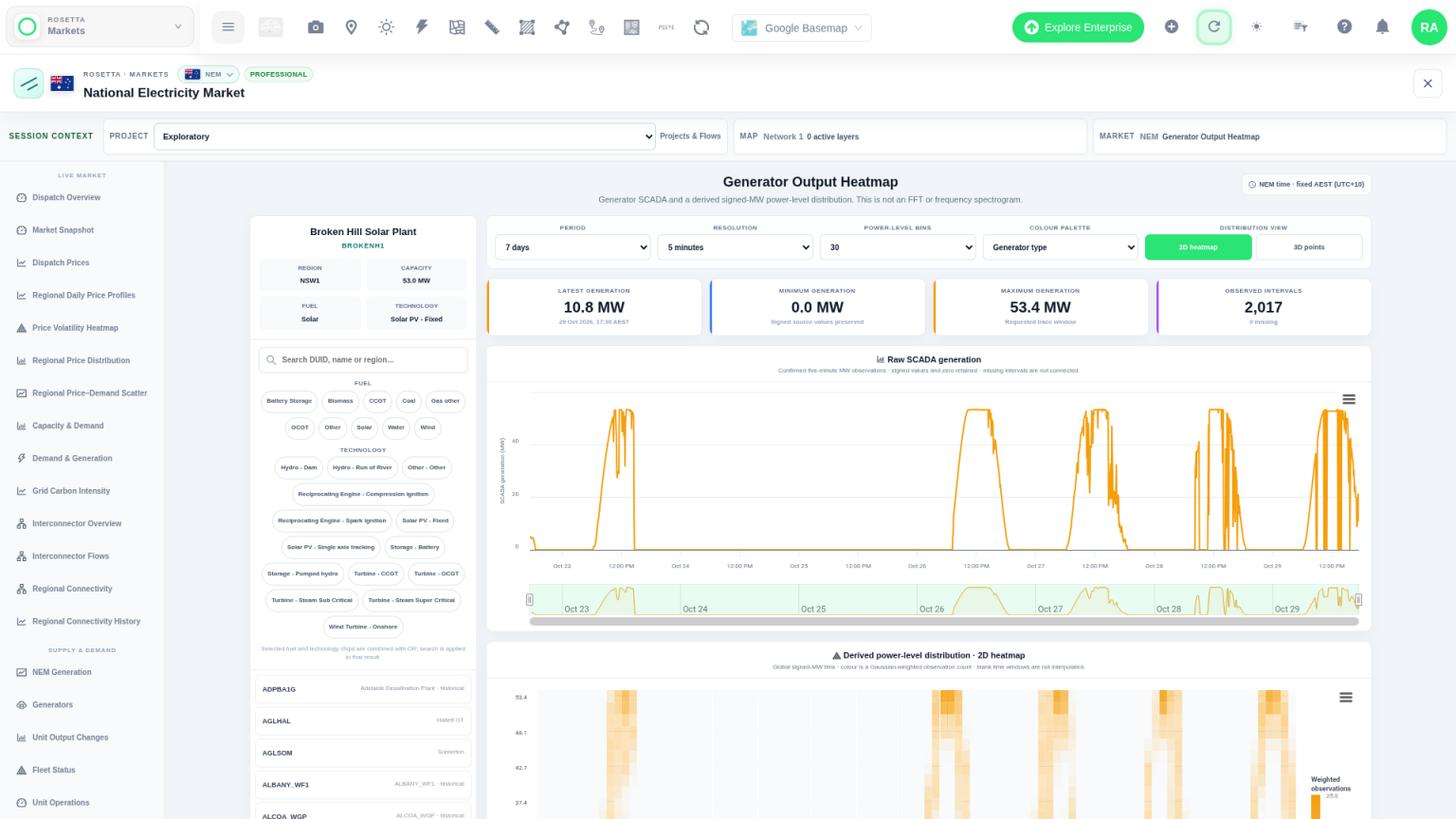Open the folded map icon
The image size is (1456, 819).
pyautogui.click(x=457, y=27)
